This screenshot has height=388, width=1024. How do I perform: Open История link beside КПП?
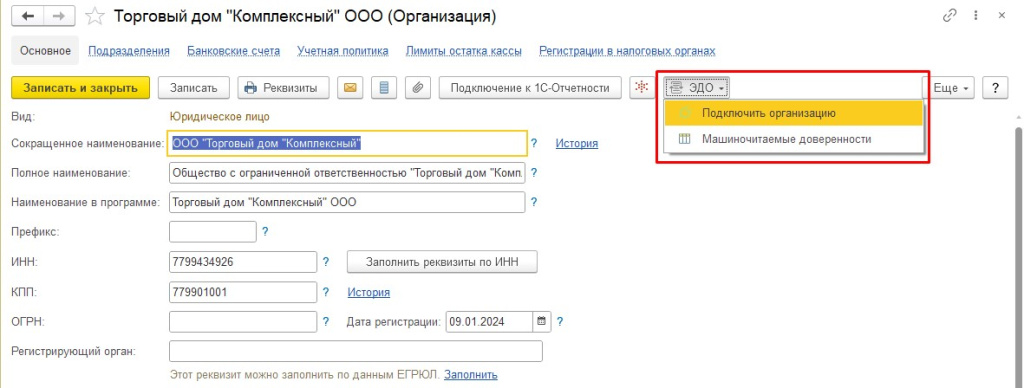pos(368,292)
